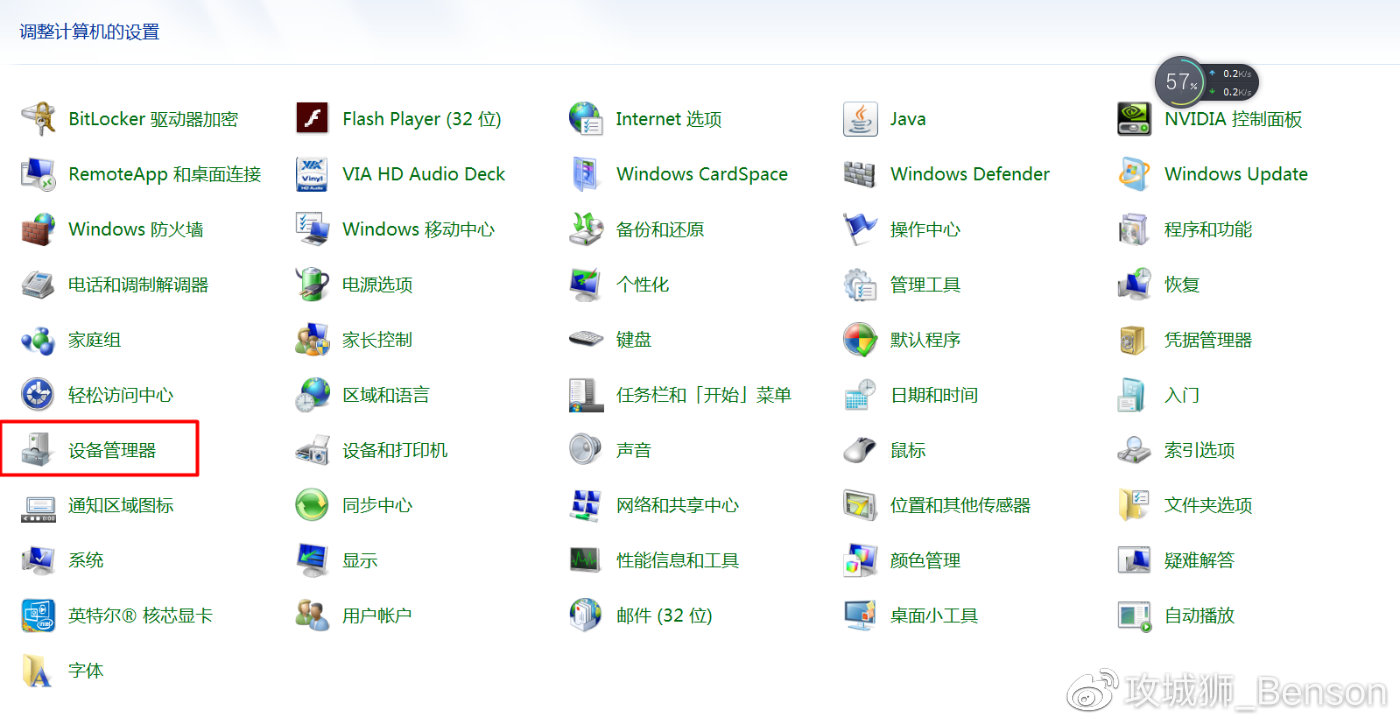Open the NVIDIA 控制面板 icon

point(1134,119)
